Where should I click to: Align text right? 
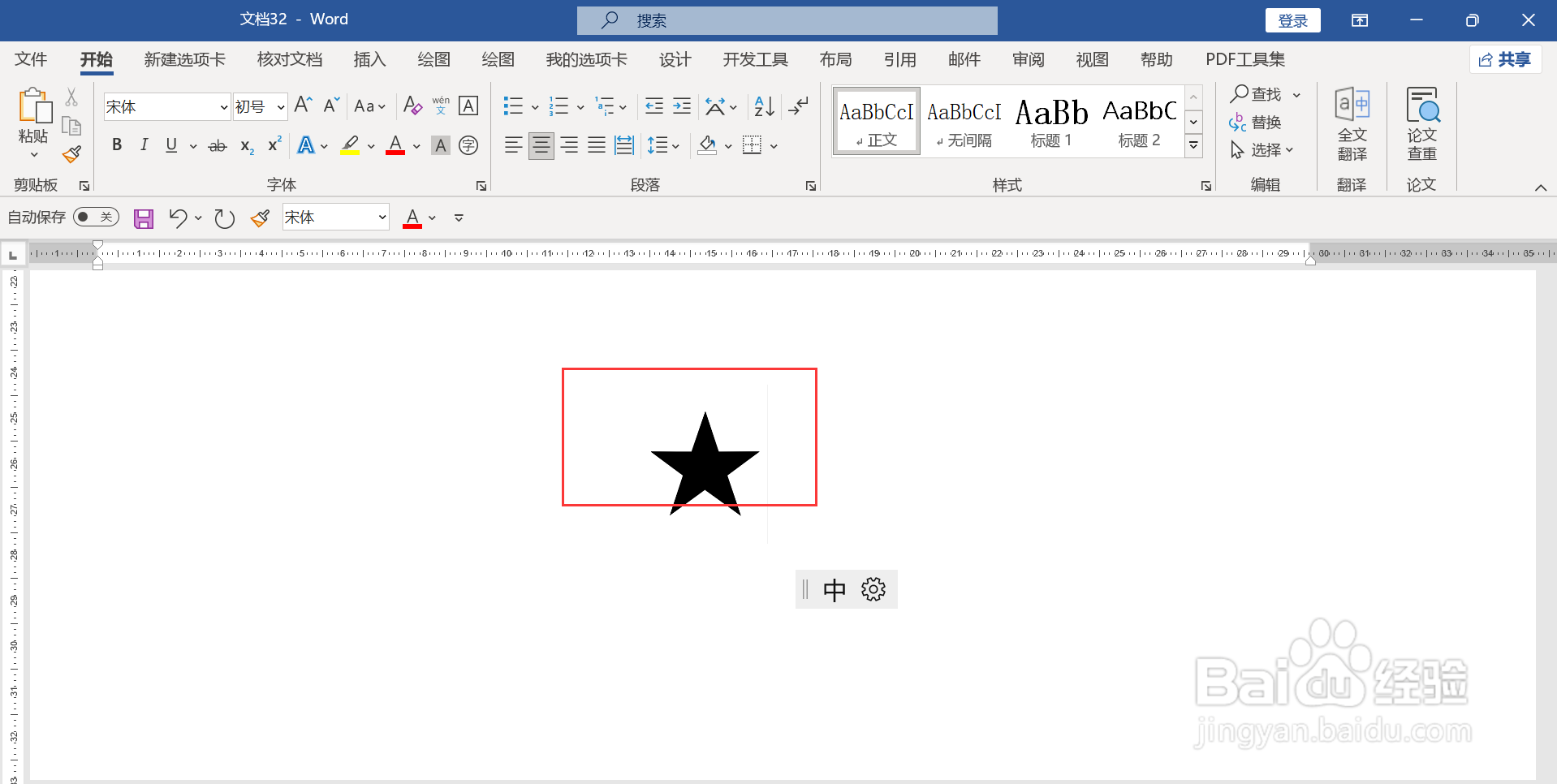tap(569, 145)
